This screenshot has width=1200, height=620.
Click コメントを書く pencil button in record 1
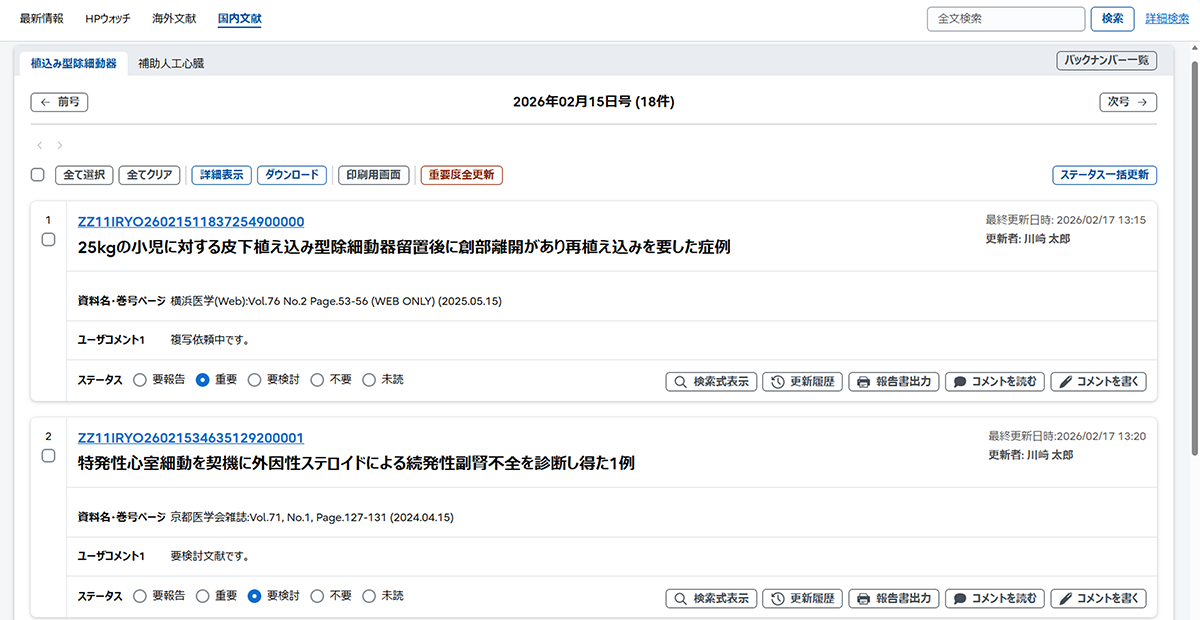point(1098,382)
